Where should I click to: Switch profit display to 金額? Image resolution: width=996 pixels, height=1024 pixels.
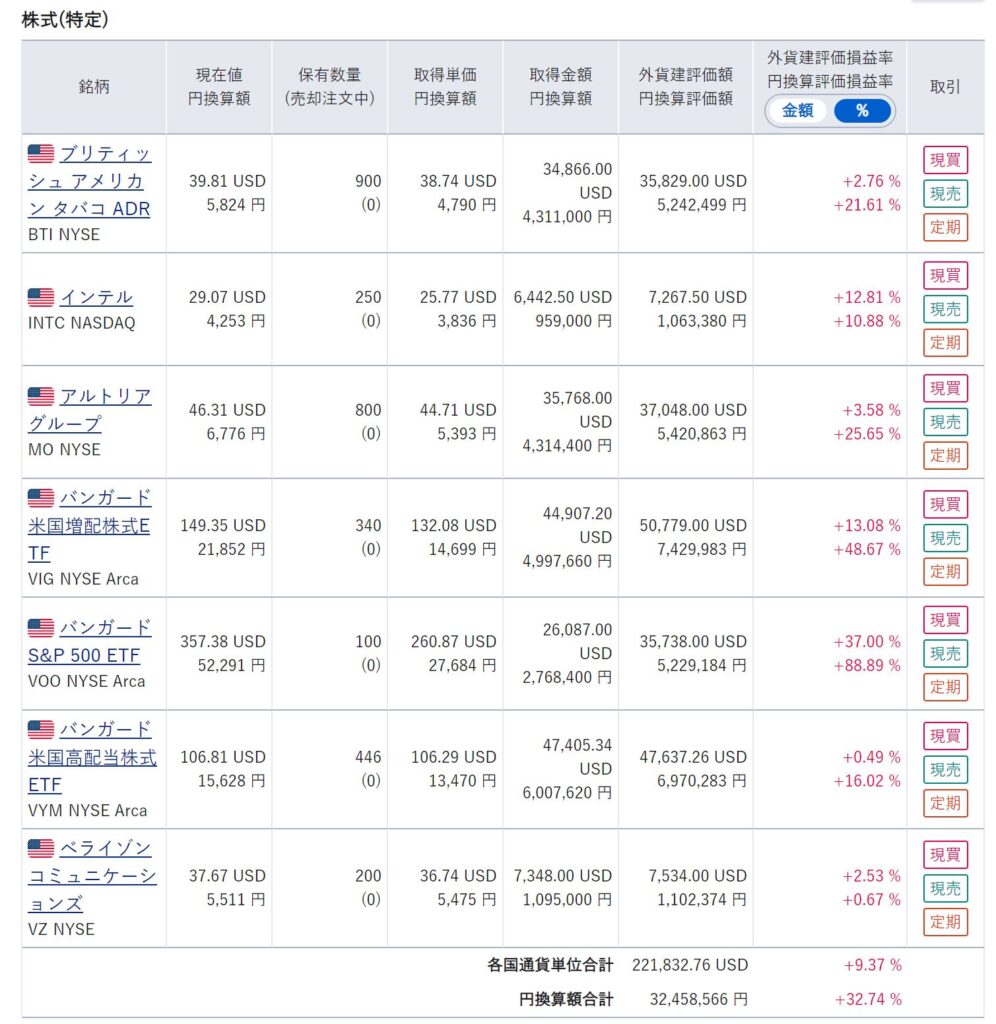[797, 111]
